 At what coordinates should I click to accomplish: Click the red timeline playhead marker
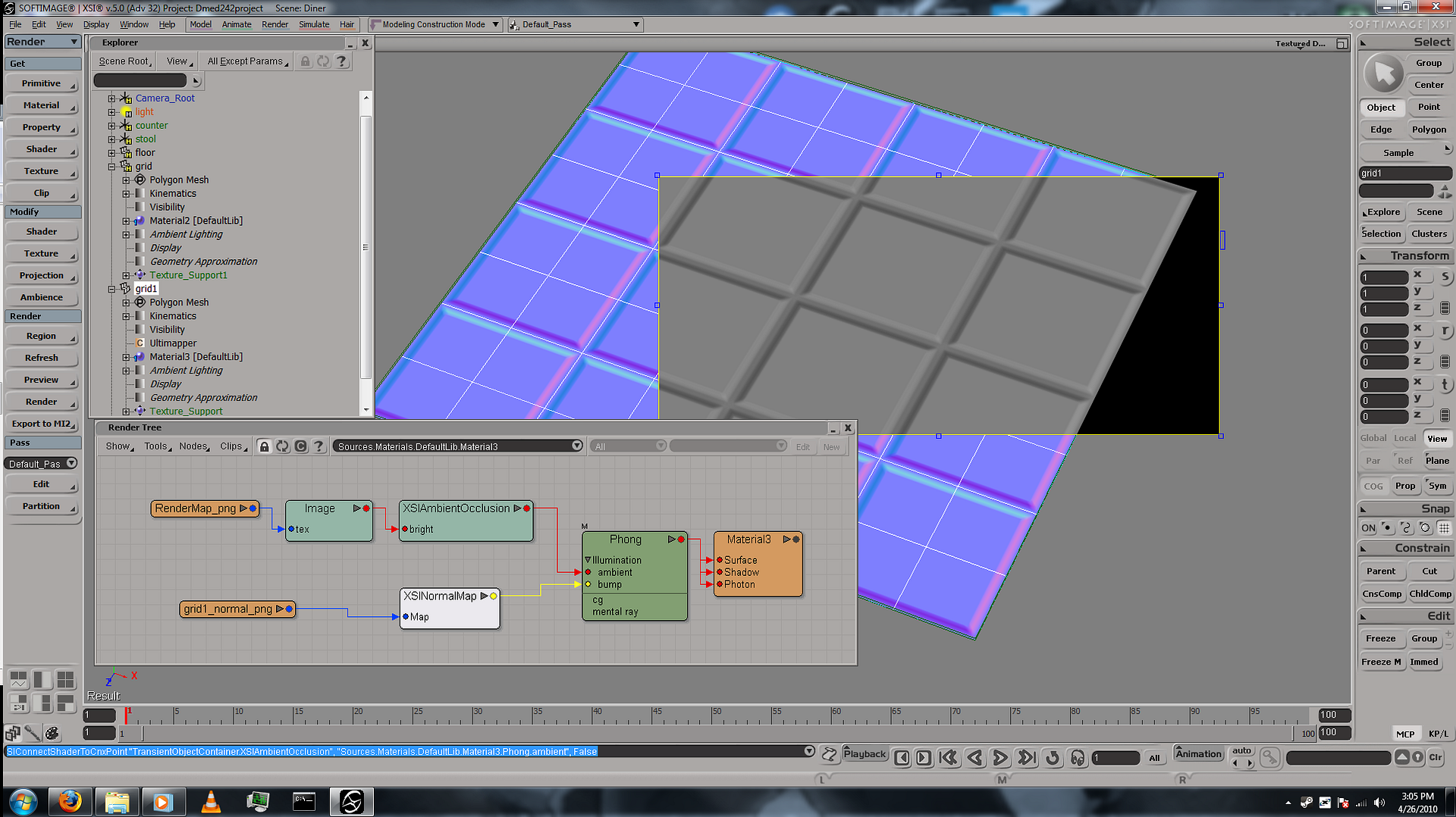tap(127, 714)
